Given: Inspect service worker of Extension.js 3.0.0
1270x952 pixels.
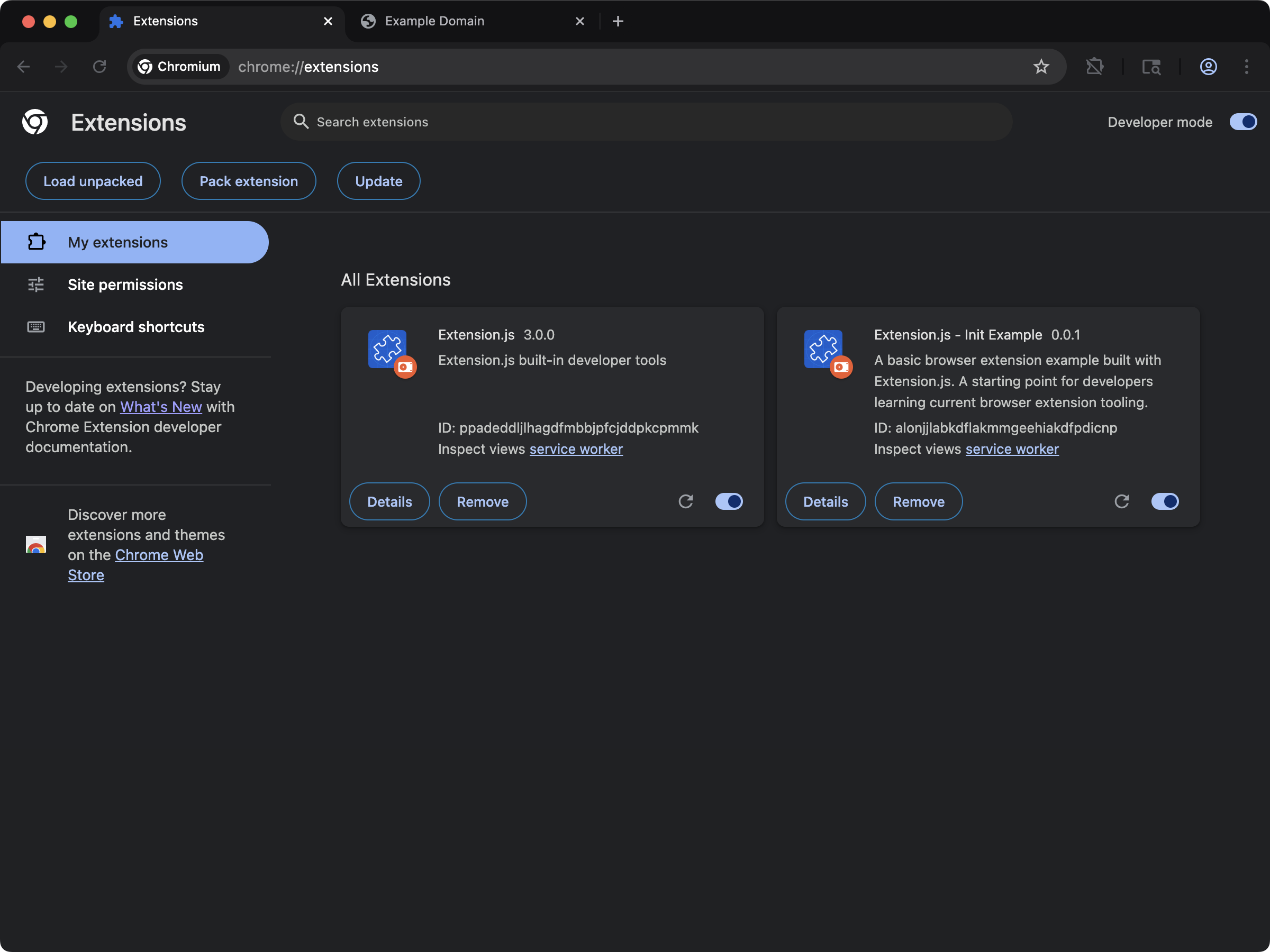Looking at the screenshot, I should (576, 448).
